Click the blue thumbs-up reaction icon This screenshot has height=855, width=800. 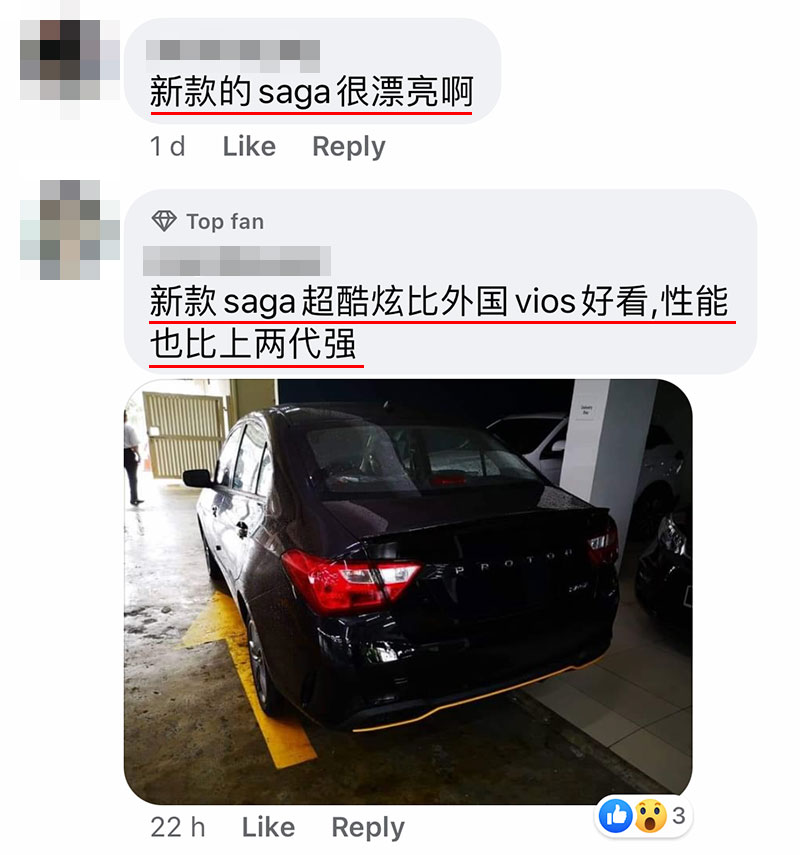point(616,816)
